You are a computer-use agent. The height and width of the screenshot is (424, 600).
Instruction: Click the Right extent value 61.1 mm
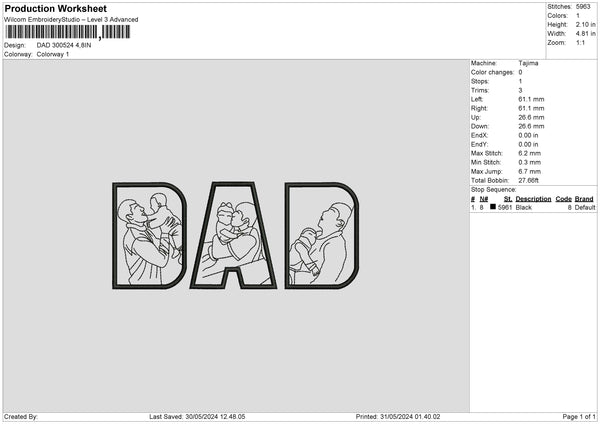(x=531, y=109)
